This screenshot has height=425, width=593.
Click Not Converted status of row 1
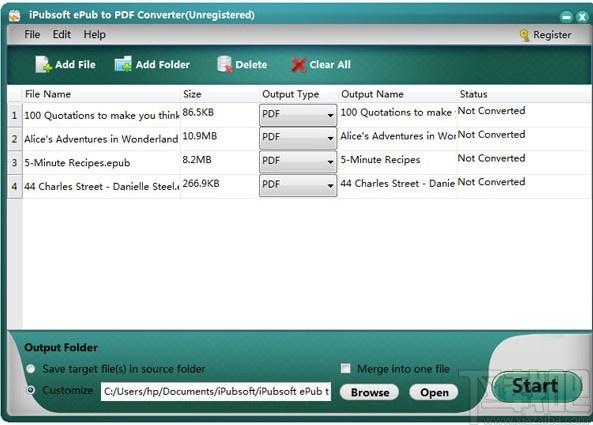pyautogui.click(x=491, y=111)
